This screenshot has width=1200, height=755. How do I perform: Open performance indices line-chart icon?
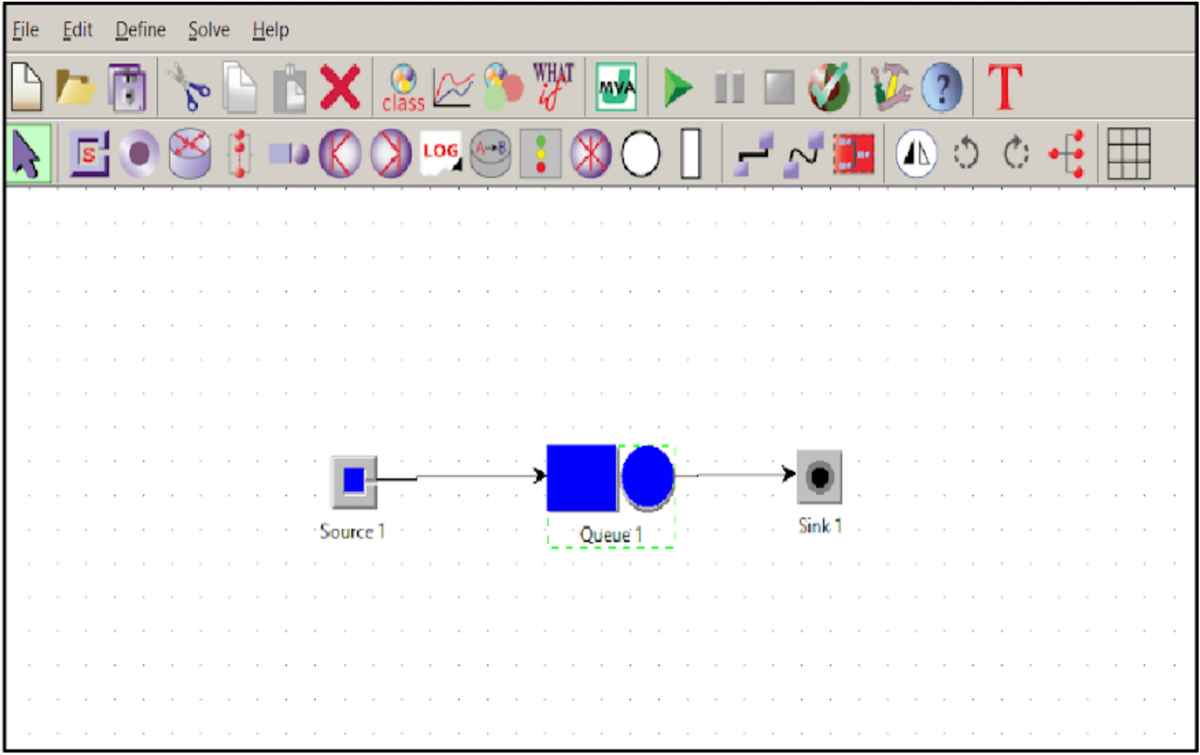tap(452, 89)
